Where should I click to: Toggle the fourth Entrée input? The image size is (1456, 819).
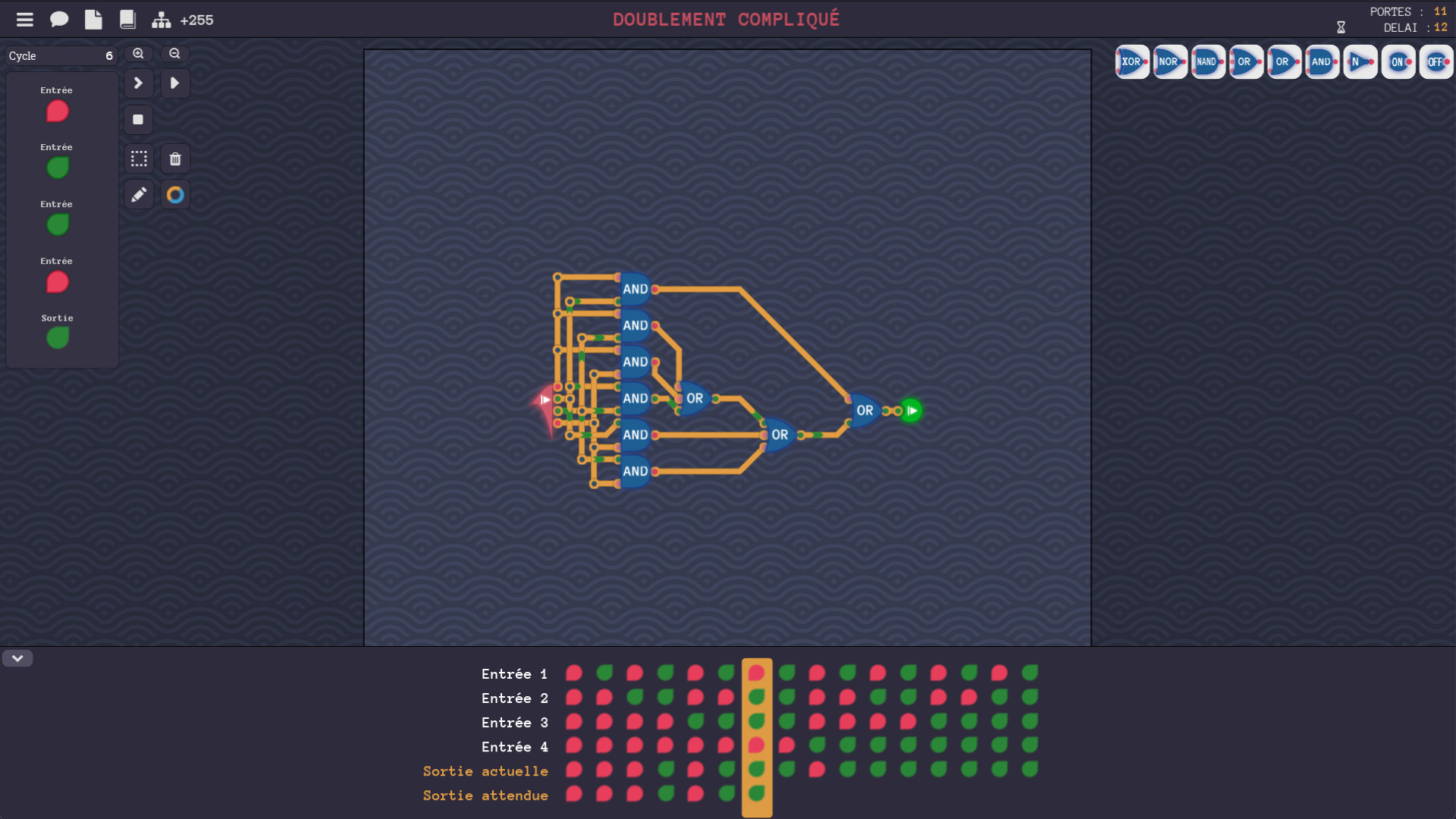tap(58, 282)
